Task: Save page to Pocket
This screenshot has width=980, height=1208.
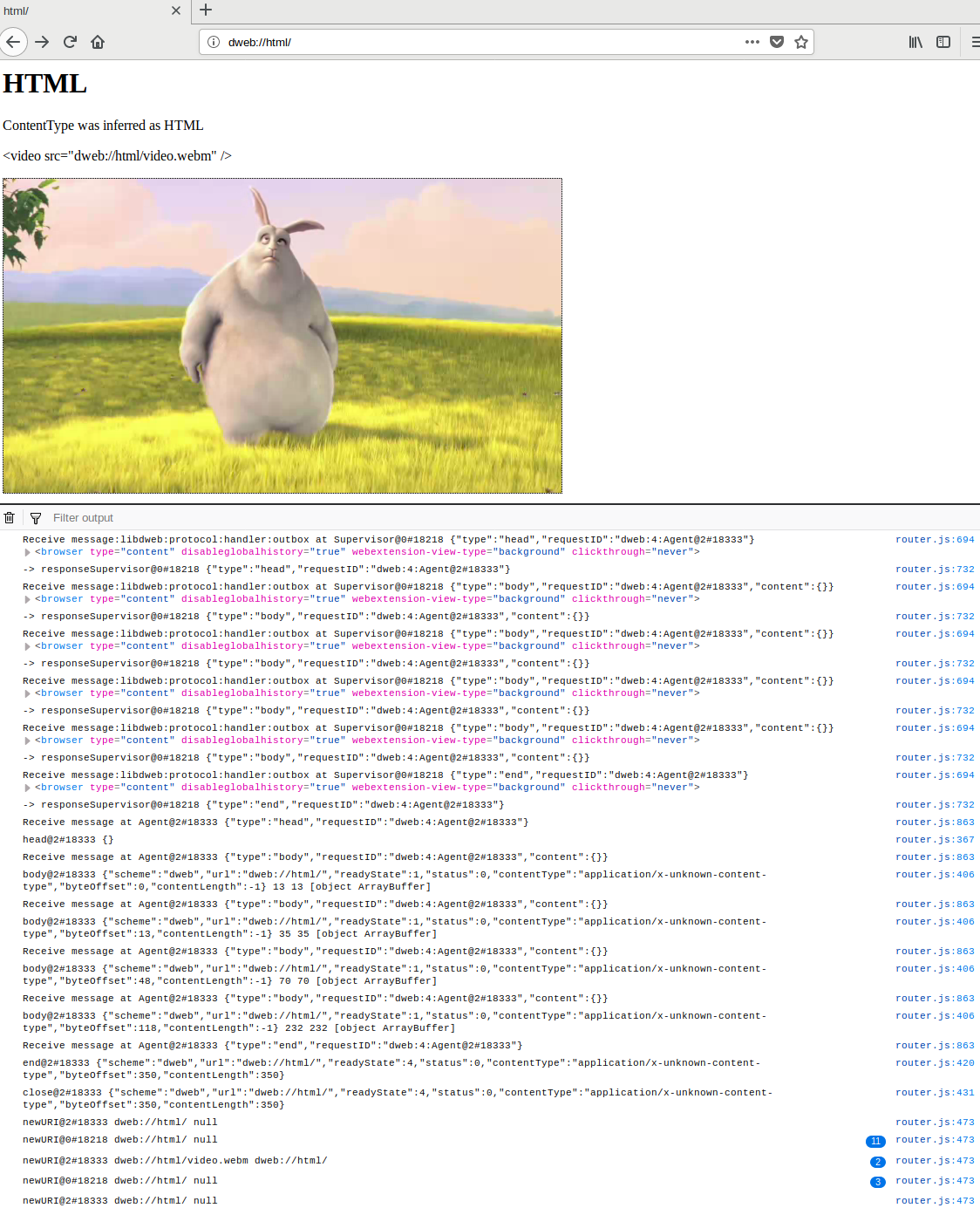Action: 777,42
